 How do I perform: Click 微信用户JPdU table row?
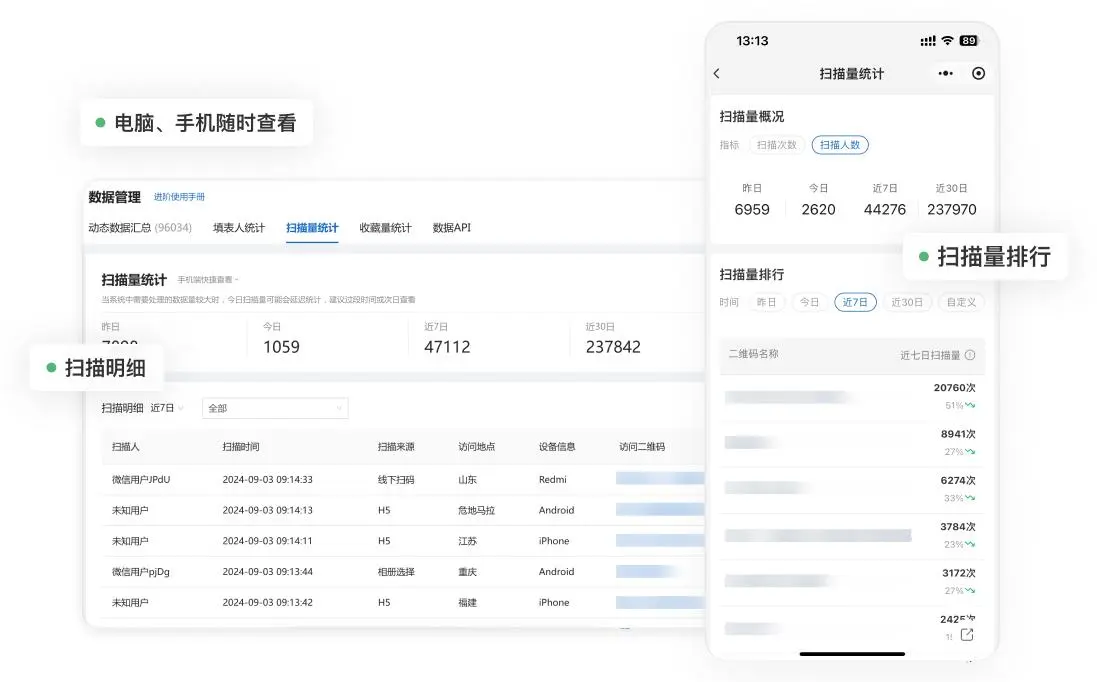point(403,480)
